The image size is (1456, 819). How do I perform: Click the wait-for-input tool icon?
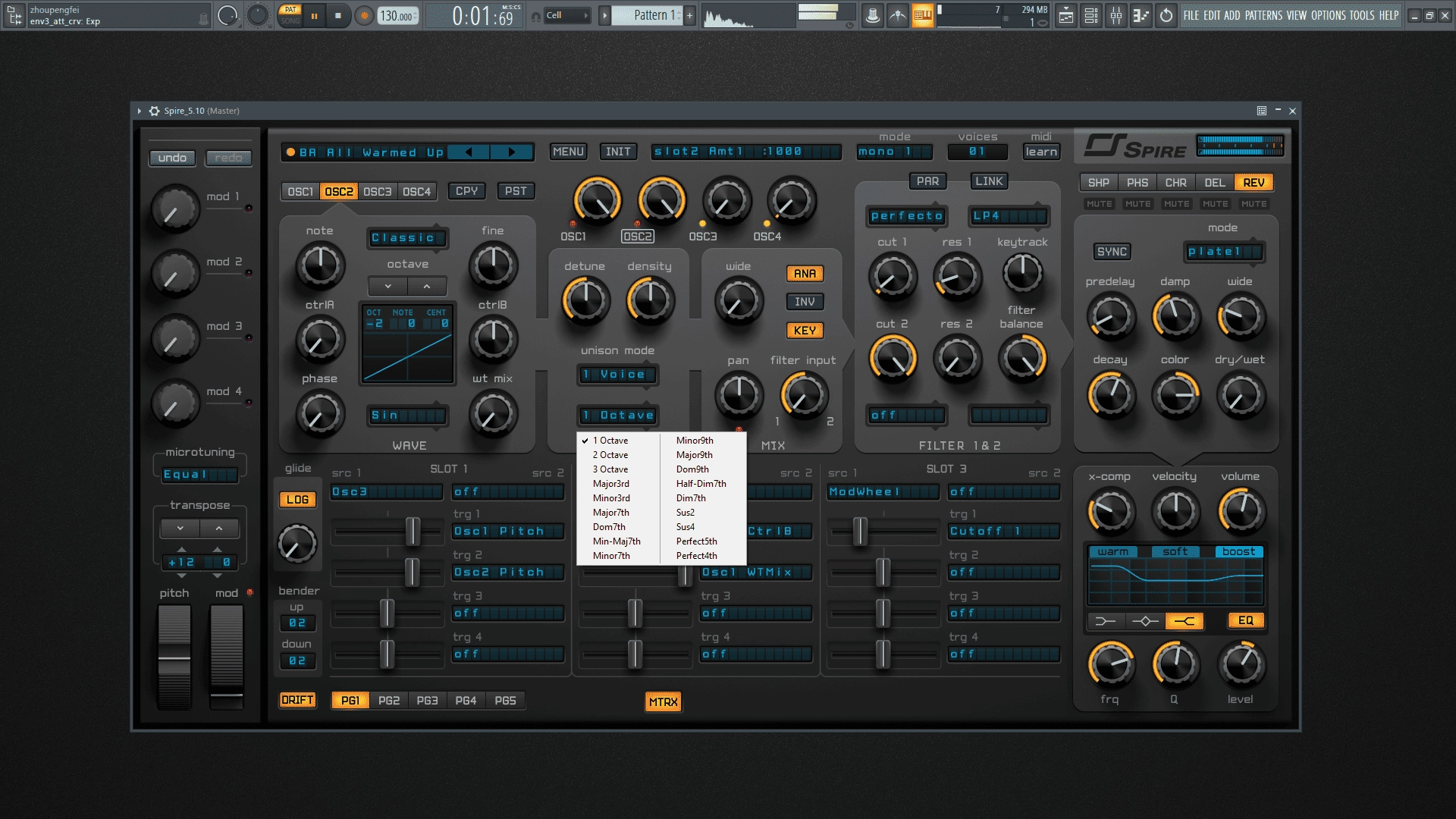pos(898,15)
